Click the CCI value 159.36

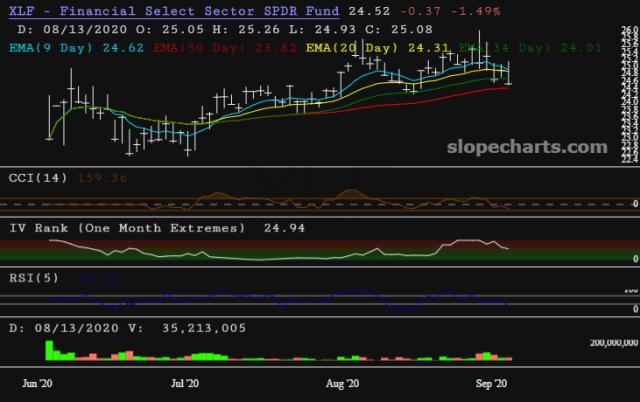[x=102, y=178]
